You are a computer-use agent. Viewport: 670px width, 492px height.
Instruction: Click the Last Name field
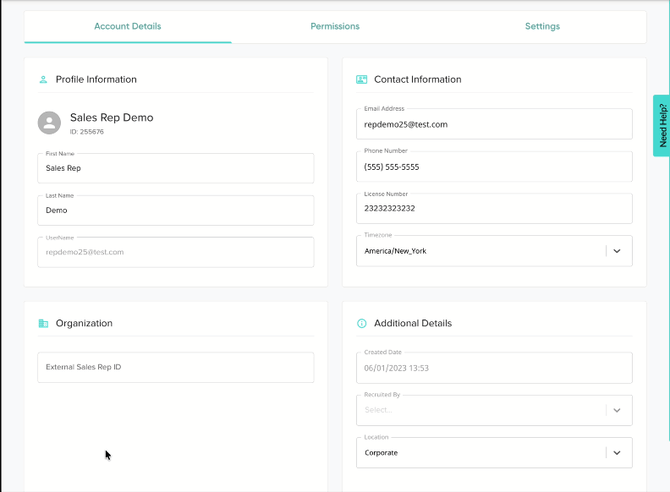coord(176,210)
